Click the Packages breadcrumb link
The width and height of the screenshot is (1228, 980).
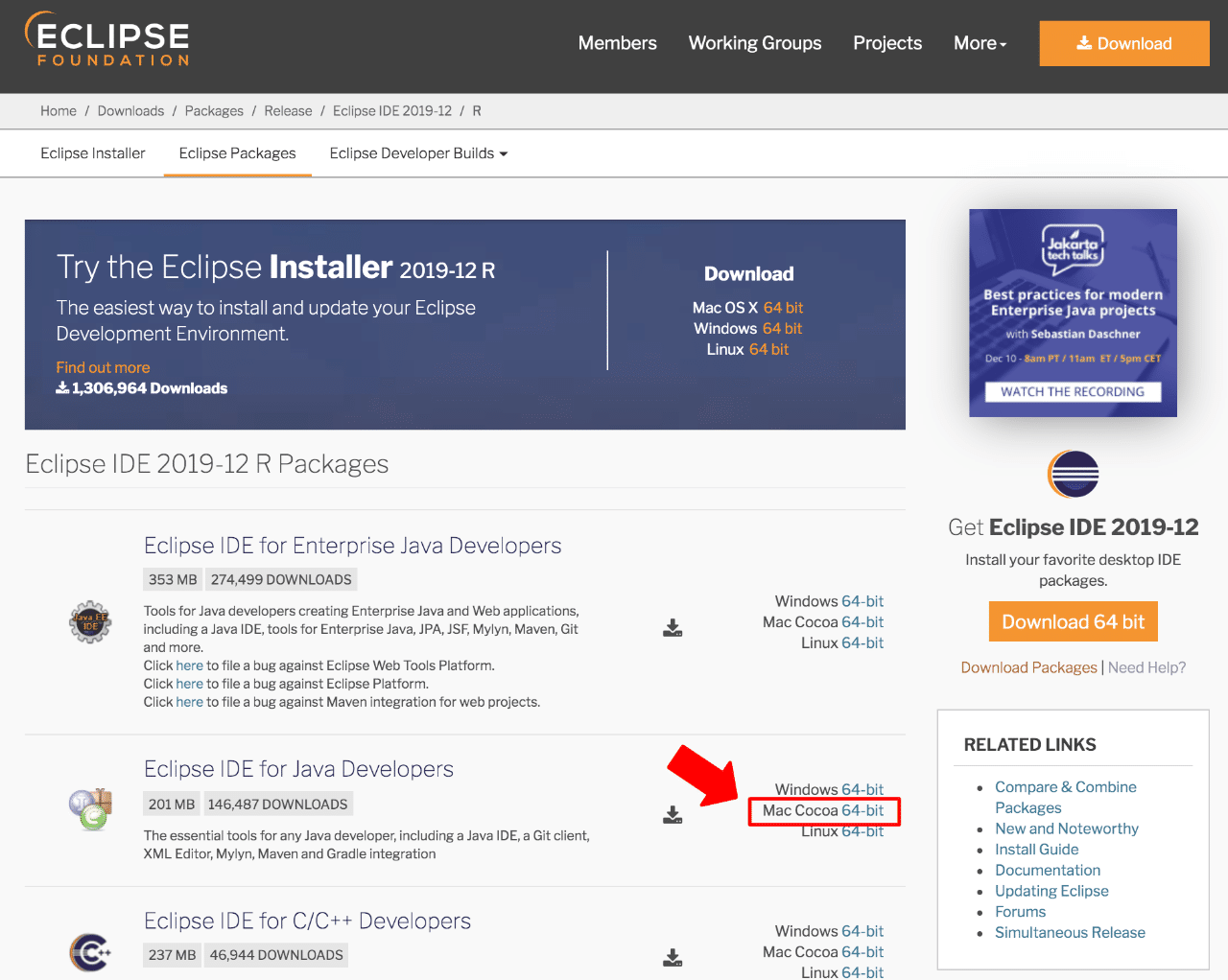pyautogui.click(x=214, y=111)
